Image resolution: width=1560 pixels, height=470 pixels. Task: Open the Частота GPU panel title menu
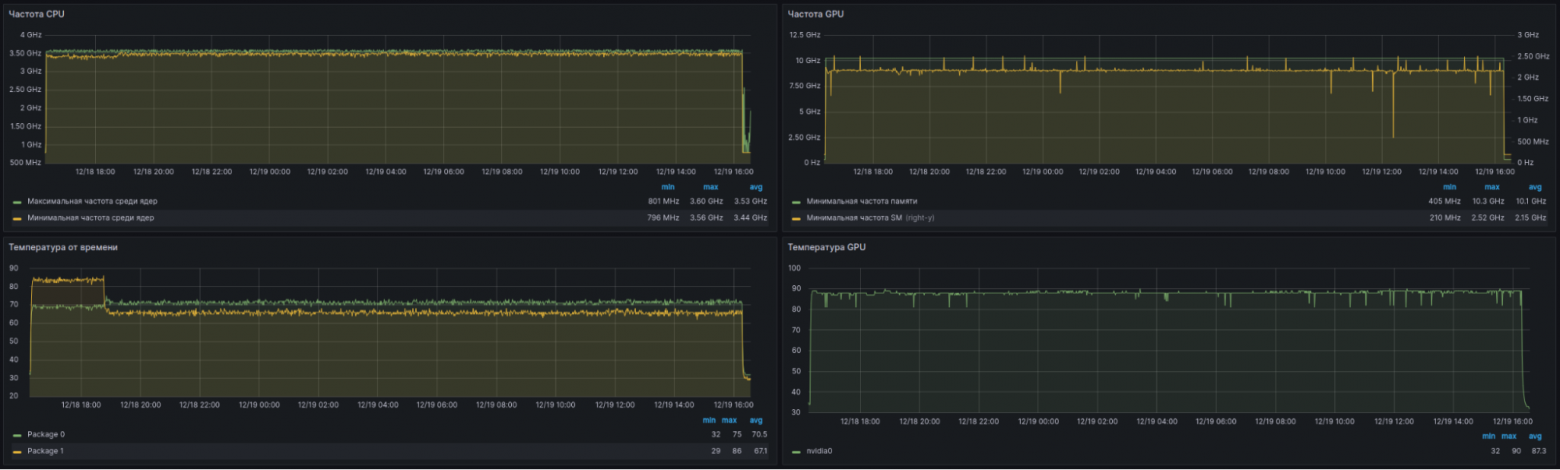coord(809,13)
